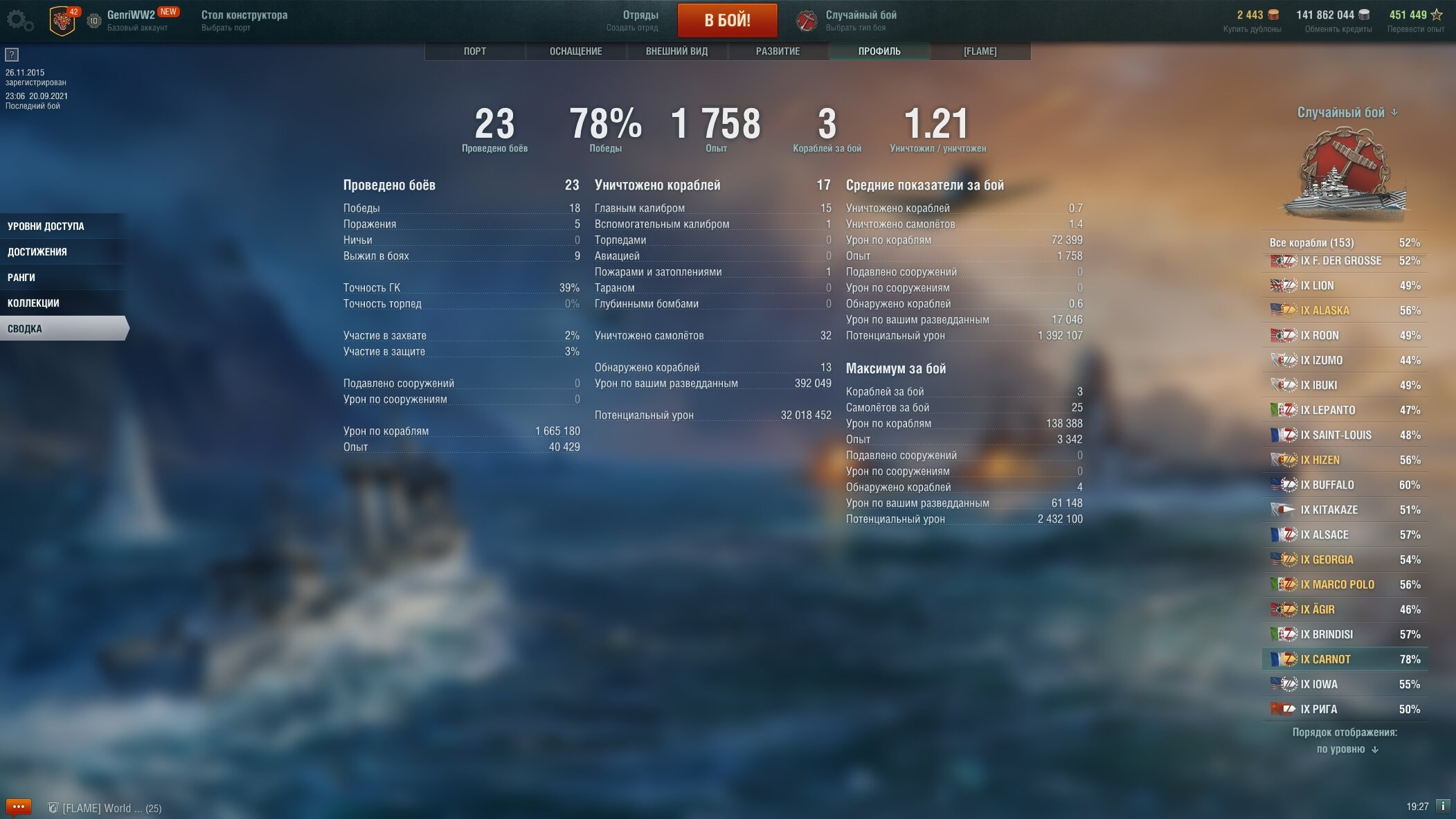The image size is (1456, 819).
Task: Select Все корабли (153) row
Action: click(1345, 242)
